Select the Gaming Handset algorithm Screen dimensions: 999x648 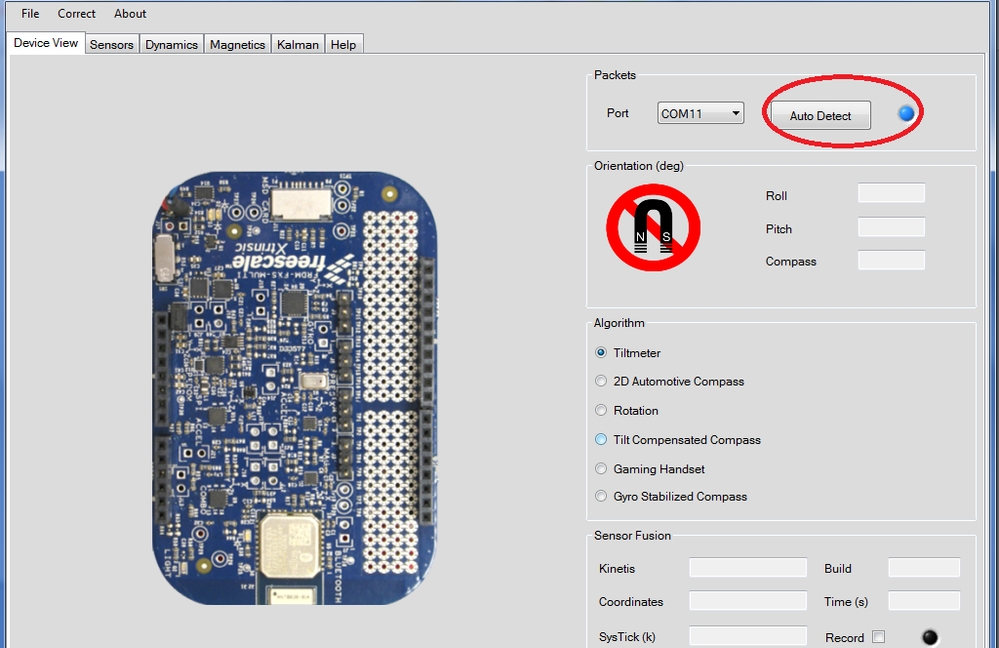tap(601, 469)
